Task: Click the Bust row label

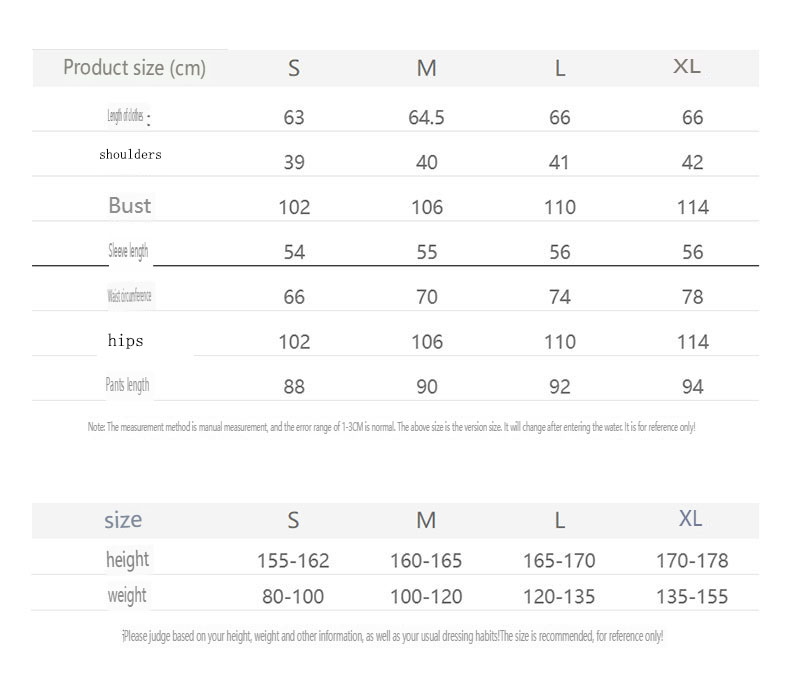Action: tap(129, 206)
